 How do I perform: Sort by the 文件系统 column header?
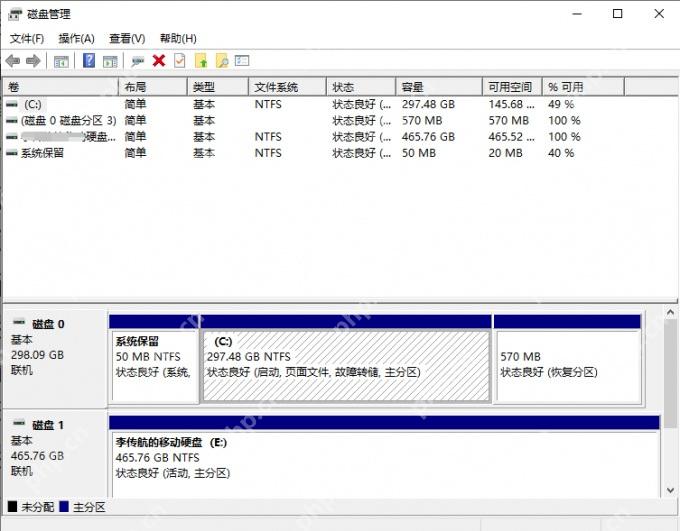[288, 87]
